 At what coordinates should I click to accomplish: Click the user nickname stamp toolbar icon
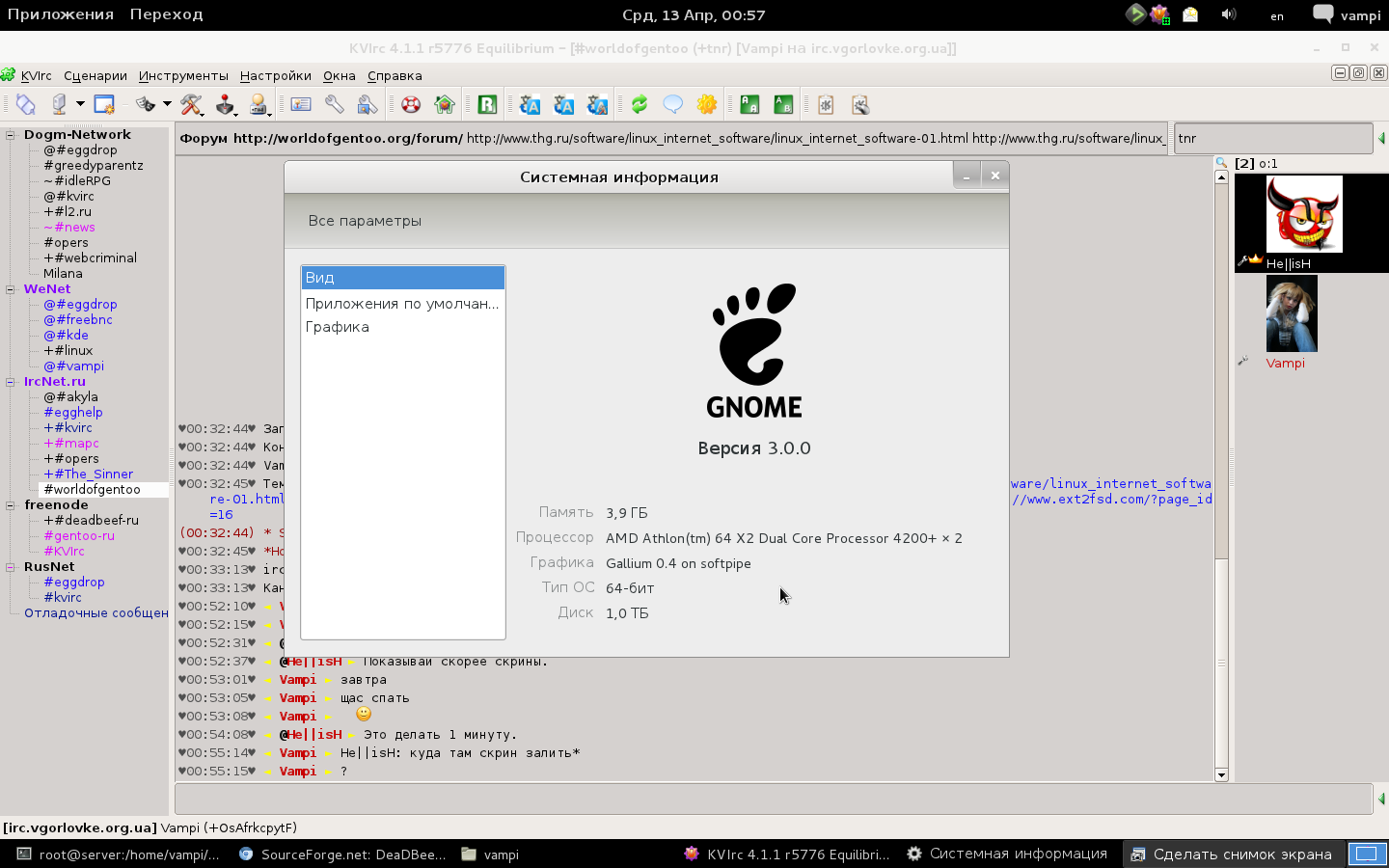pos(259,104)
